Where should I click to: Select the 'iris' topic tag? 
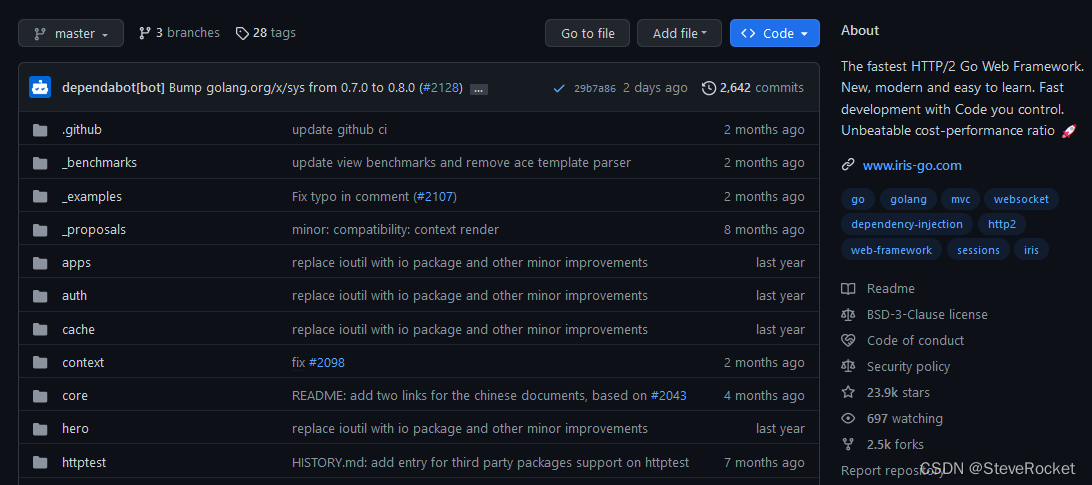pyautogui.click(x=1031, y=249)
